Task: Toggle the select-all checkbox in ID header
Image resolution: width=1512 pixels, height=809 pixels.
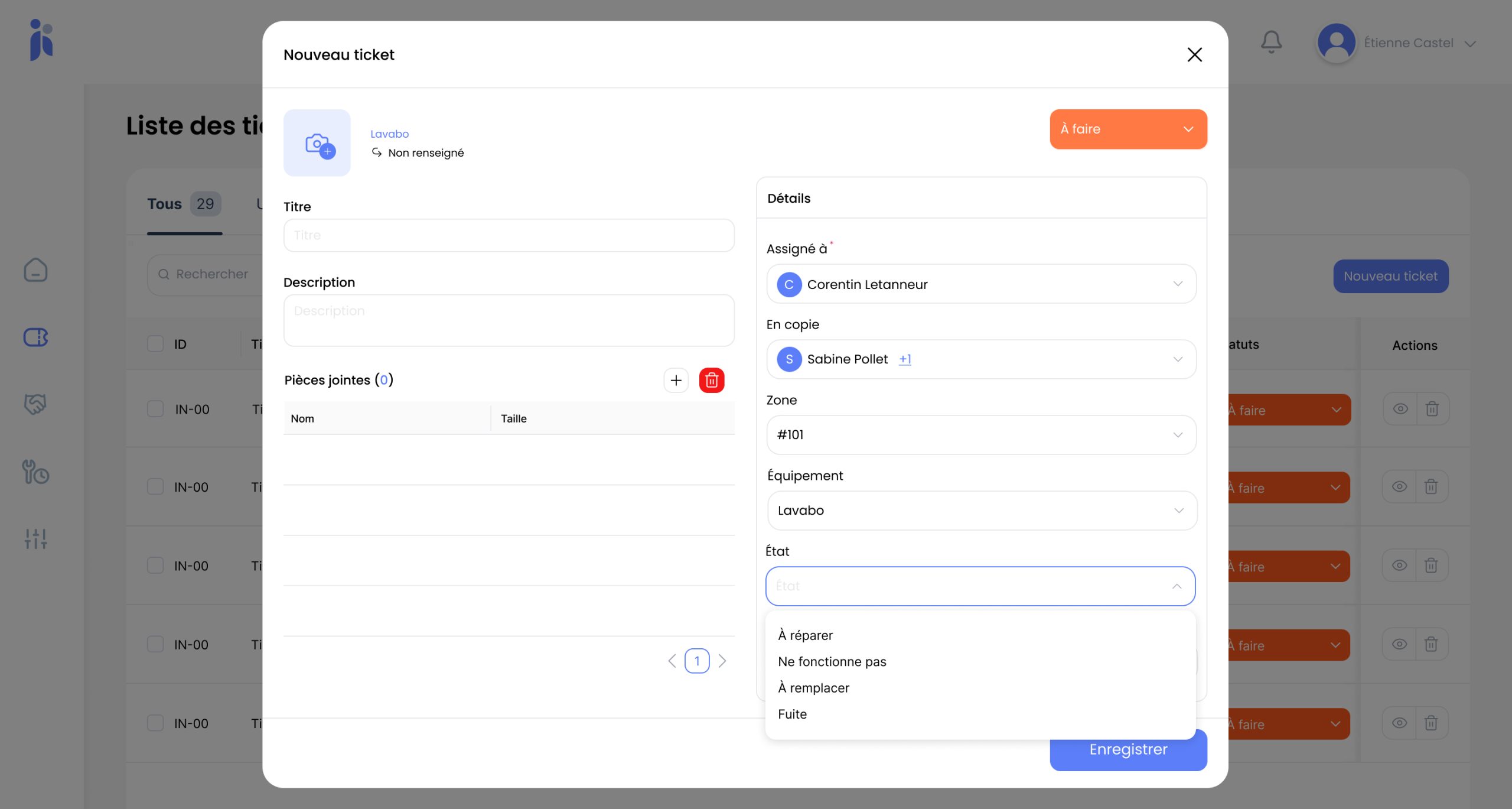Action: (155, 344)
